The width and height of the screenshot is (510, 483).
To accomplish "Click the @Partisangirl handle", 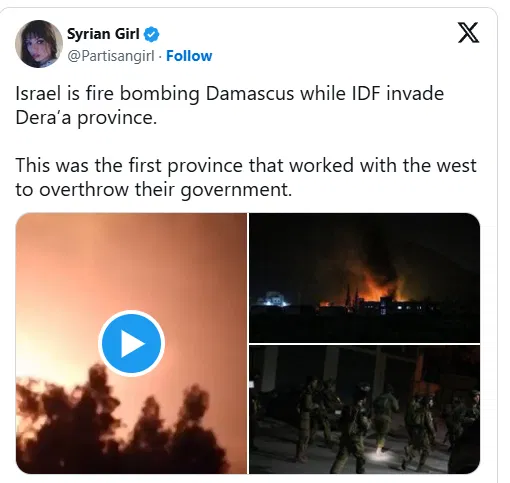I will pos(111,56).
